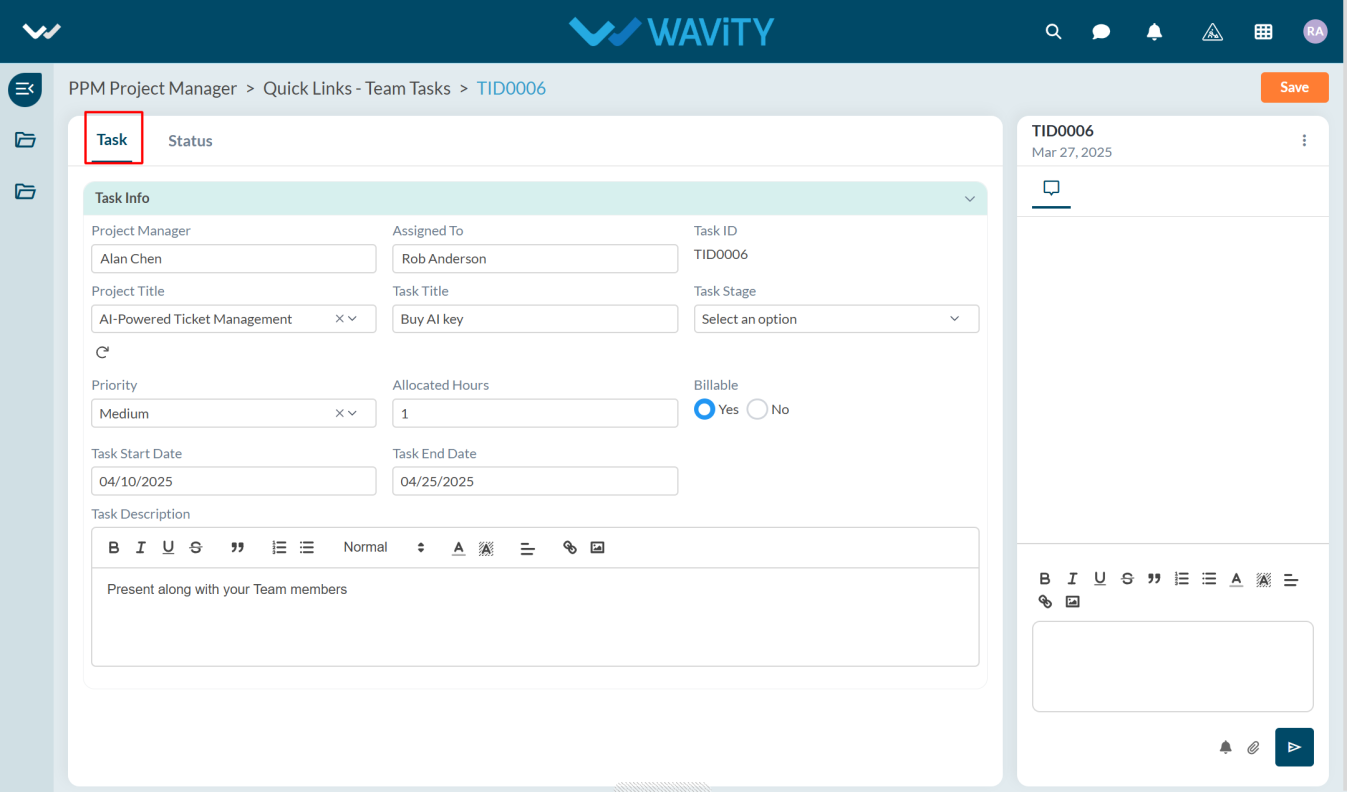Go to Quick Links - Team Tasks breadcrumb

coord(357,88)
